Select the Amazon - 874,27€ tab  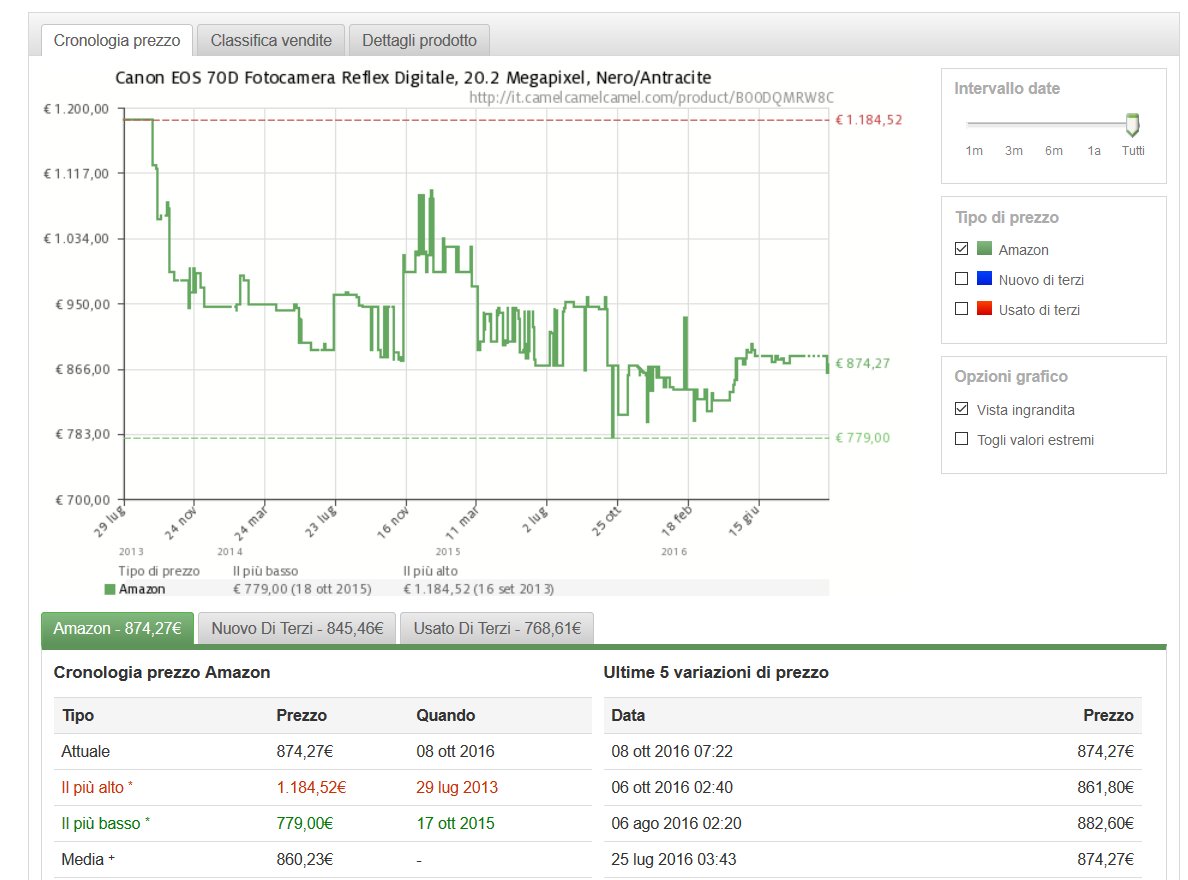pyautogui.click(x=117, y=628)
